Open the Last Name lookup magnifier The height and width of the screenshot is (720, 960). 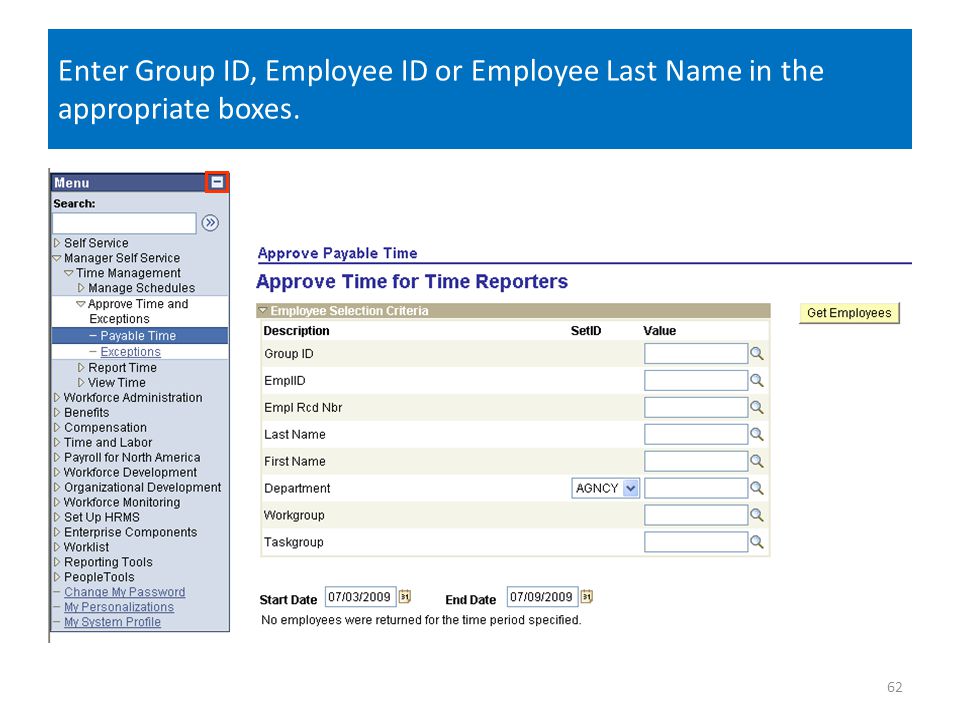click(x=757, y=434)
